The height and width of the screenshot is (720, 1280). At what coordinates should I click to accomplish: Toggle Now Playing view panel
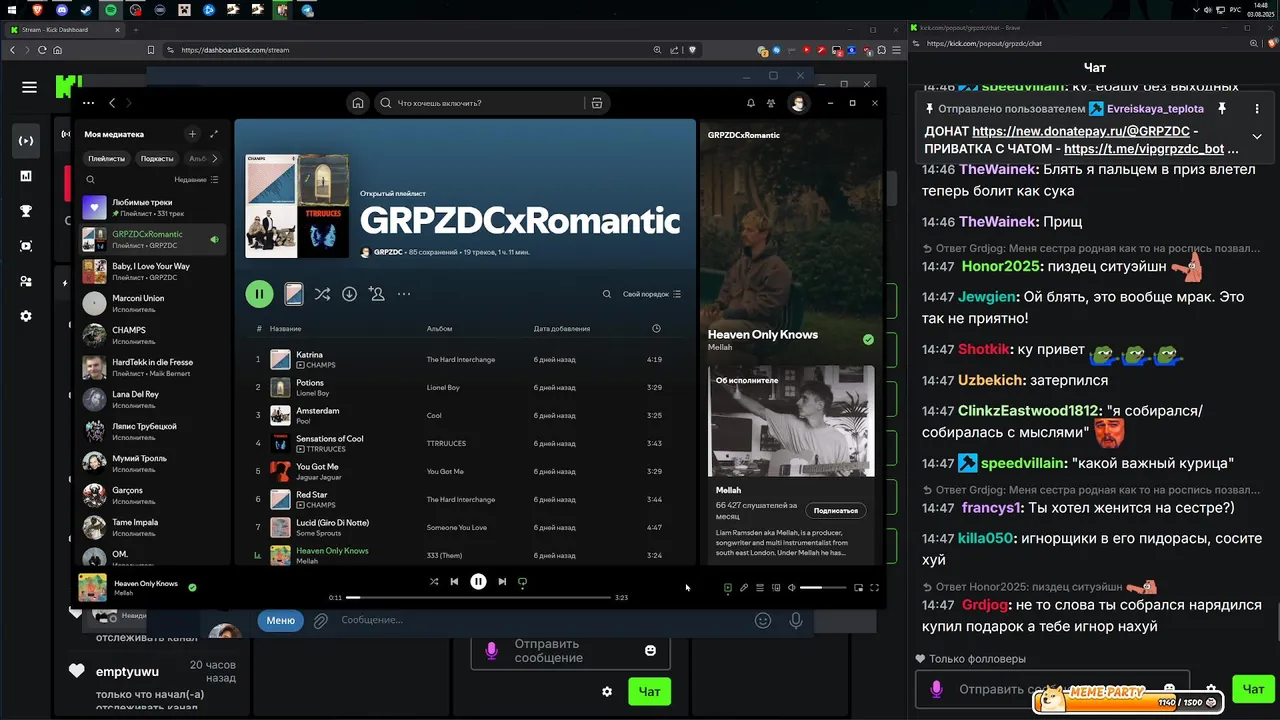(728, 588)
